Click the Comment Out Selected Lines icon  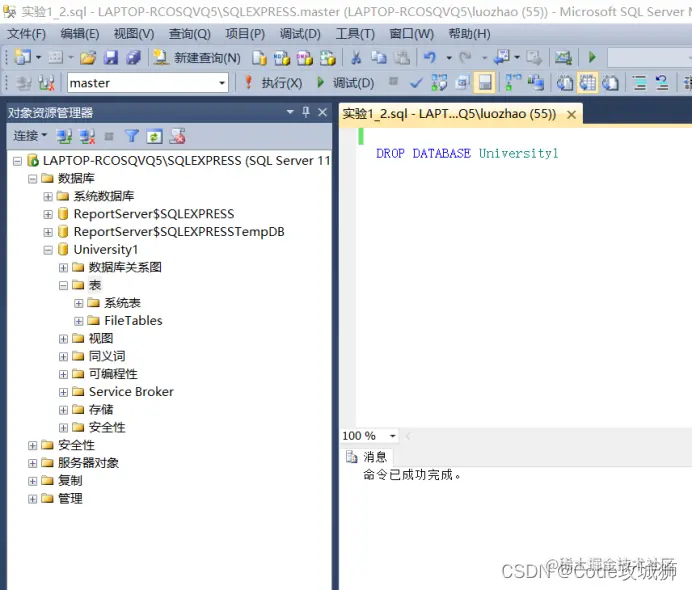click(x=639, y=83)
